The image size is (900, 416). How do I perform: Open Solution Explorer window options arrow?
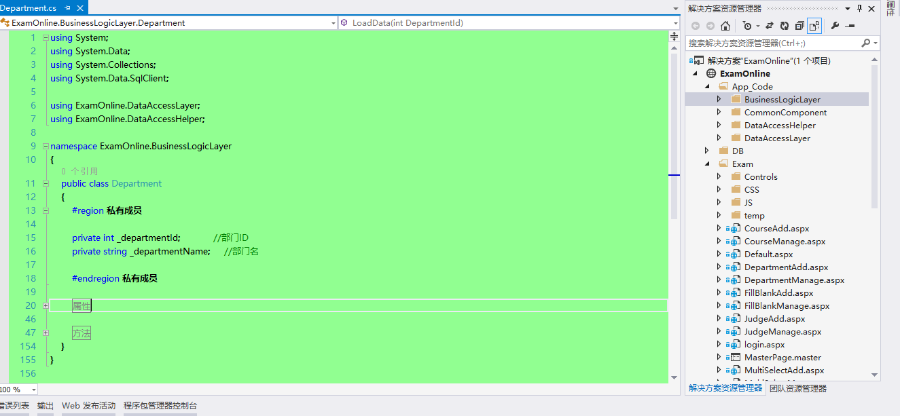click(848, 9)
